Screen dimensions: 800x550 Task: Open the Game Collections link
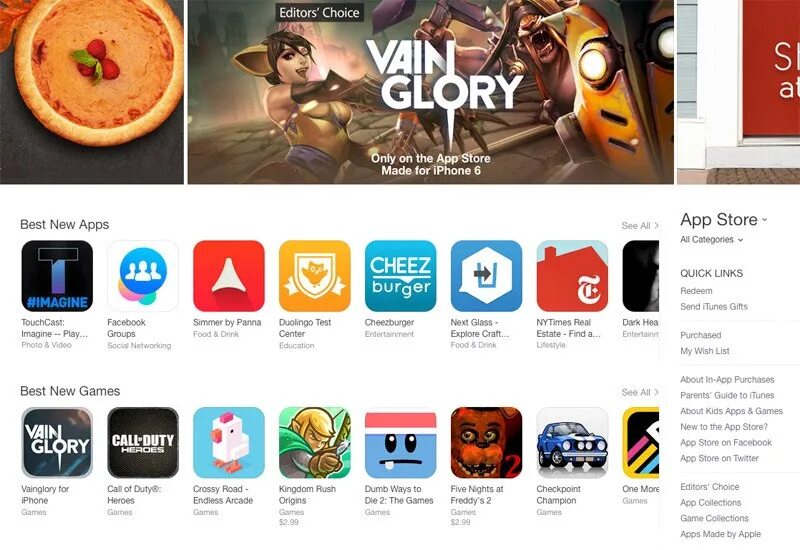(714, 518)
